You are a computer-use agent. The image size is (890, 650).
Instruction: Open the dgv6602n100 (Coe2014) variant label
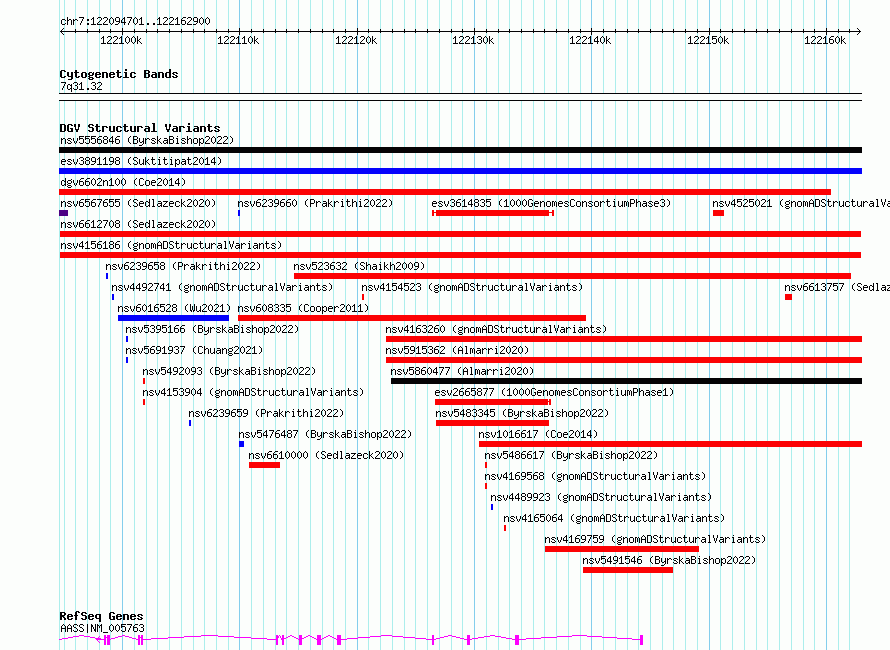tap(123, 182)
